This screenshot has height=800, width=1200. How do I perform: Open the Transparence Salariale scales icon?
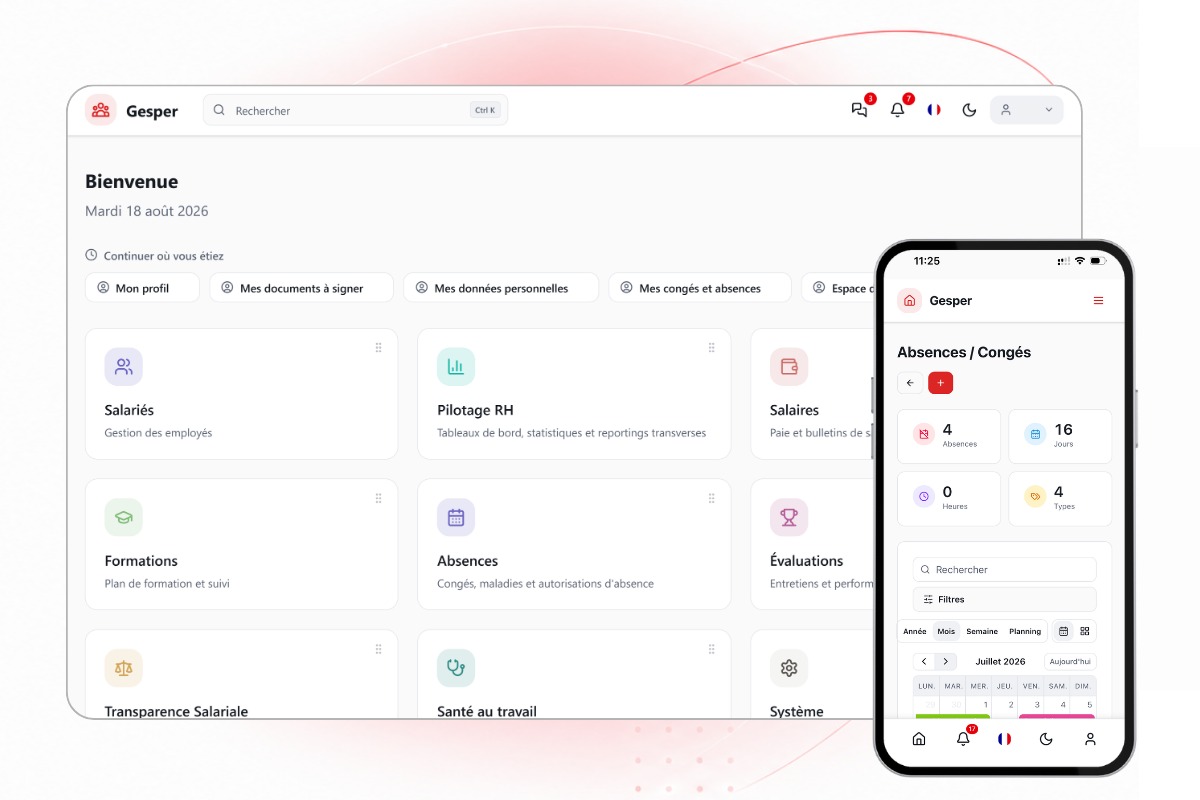123,668
